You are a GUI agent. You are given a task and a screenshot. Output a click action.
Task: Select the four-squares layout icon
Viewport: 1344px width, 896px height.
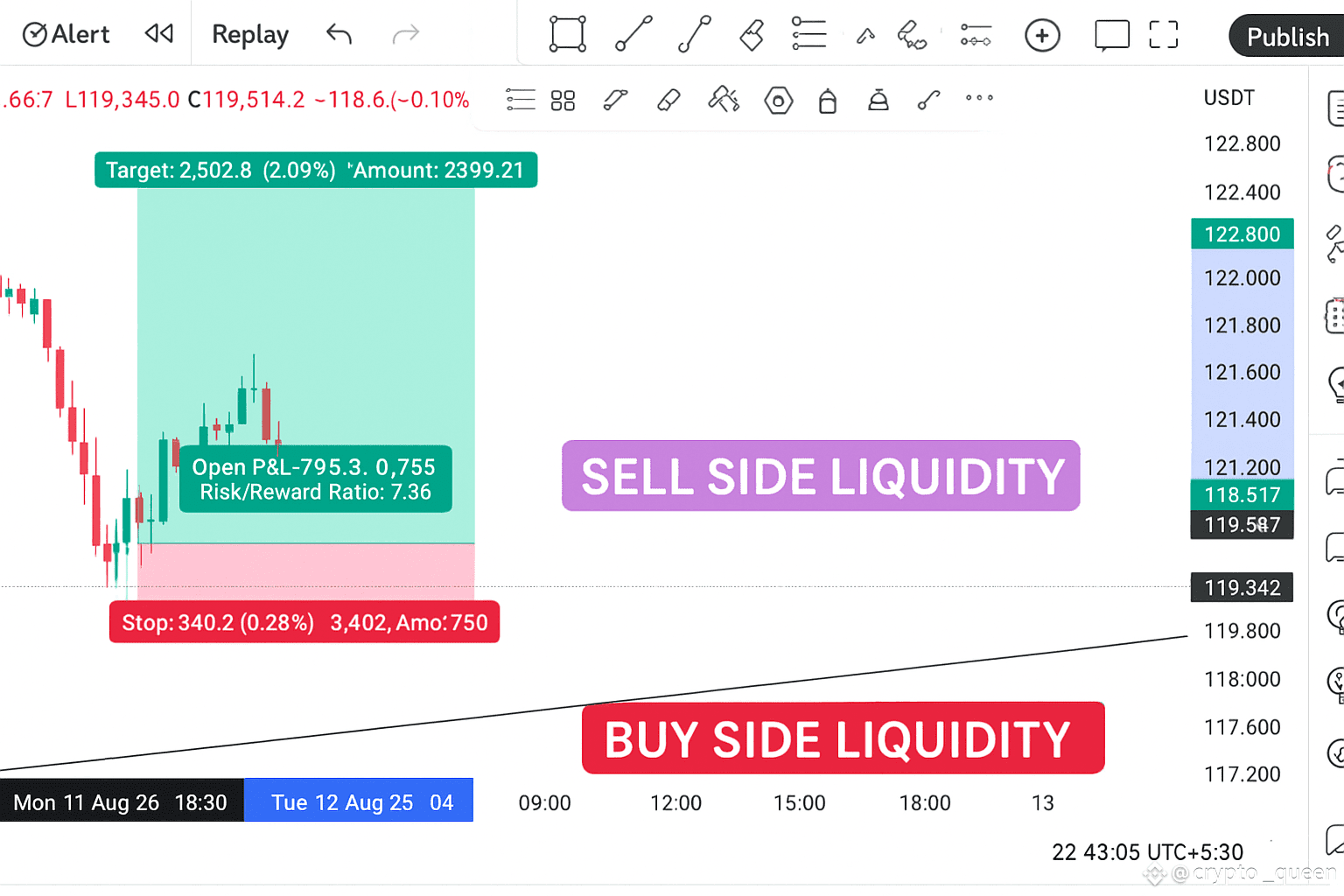563,101
